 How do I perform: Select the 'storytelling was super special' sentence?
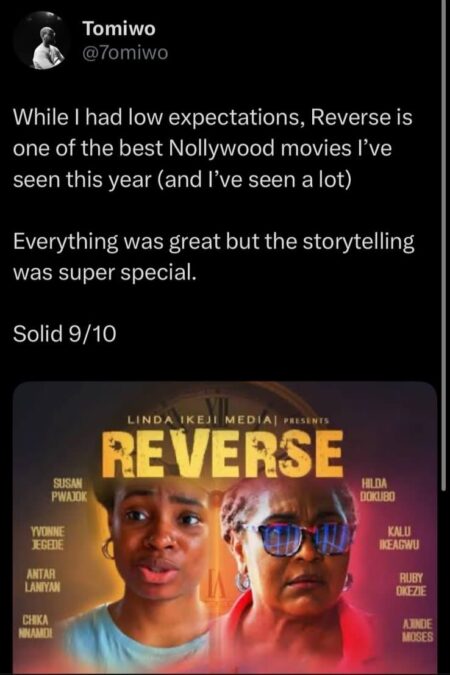pyautogui.click(x=214, y=257)
